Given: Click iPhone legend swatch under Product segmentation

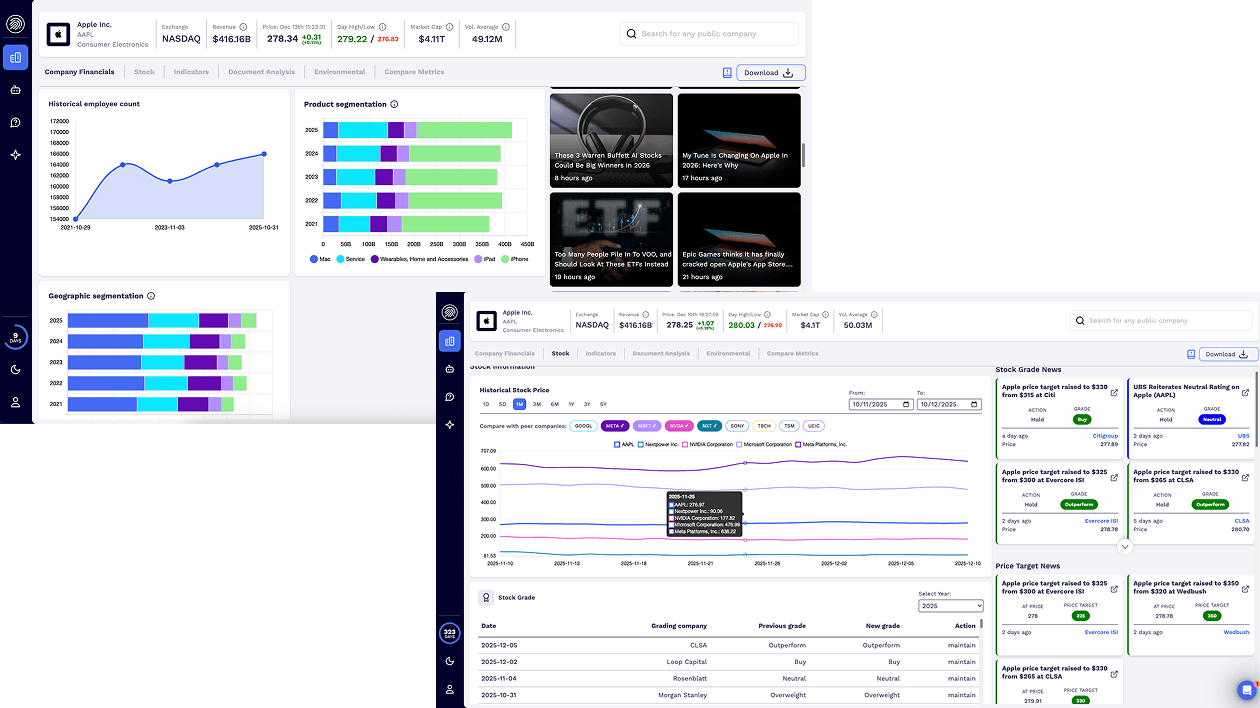Looking at the screenshot, I should 505,259.
